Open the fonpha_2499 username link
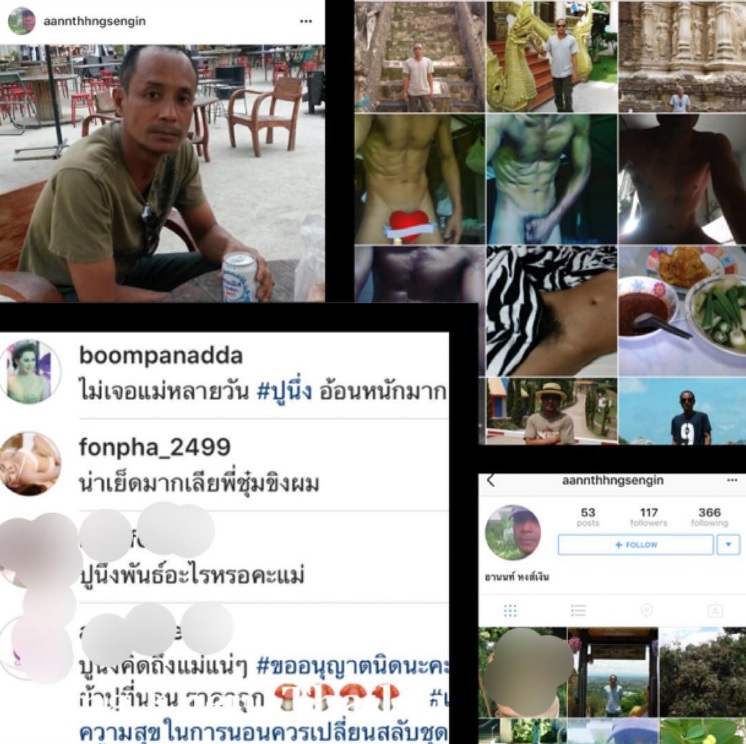The width and height of the screenshot is (746, 744). pyautogui.click(x=155, y=447)
